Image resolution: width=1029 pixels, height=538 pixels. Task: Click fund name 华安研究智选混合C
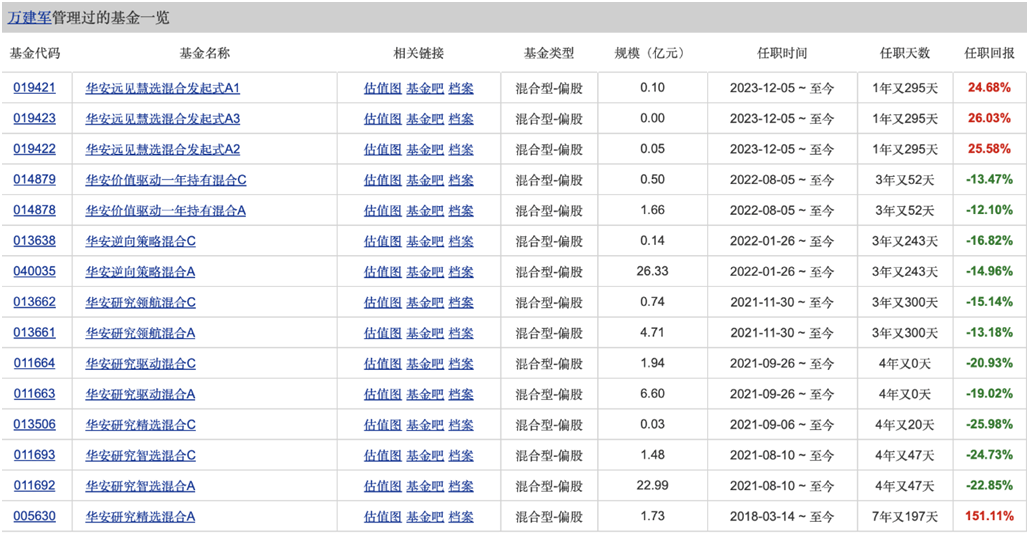click(141, 456)
